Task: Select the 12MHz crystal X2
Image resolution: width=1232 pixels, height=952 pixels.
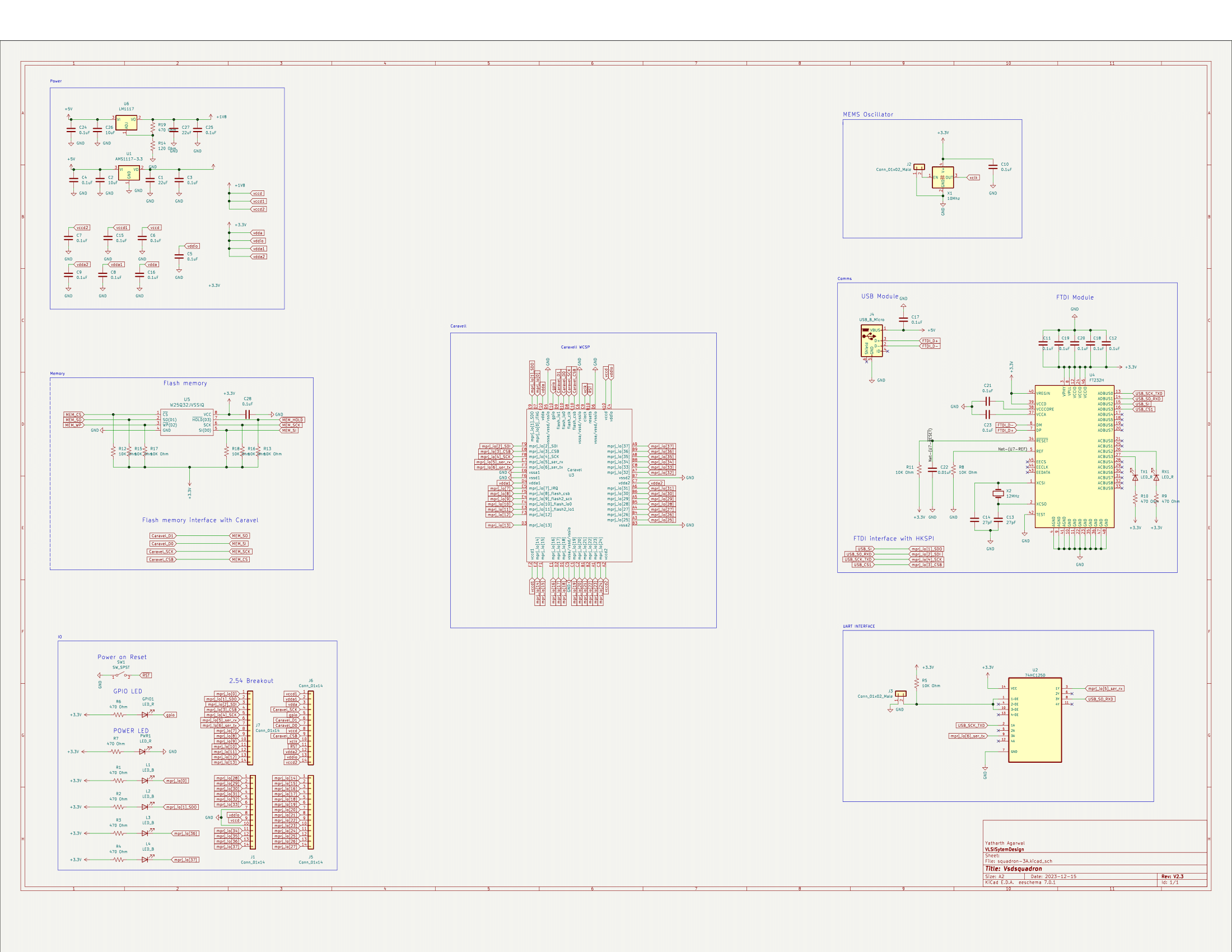Action: (998, 493)
